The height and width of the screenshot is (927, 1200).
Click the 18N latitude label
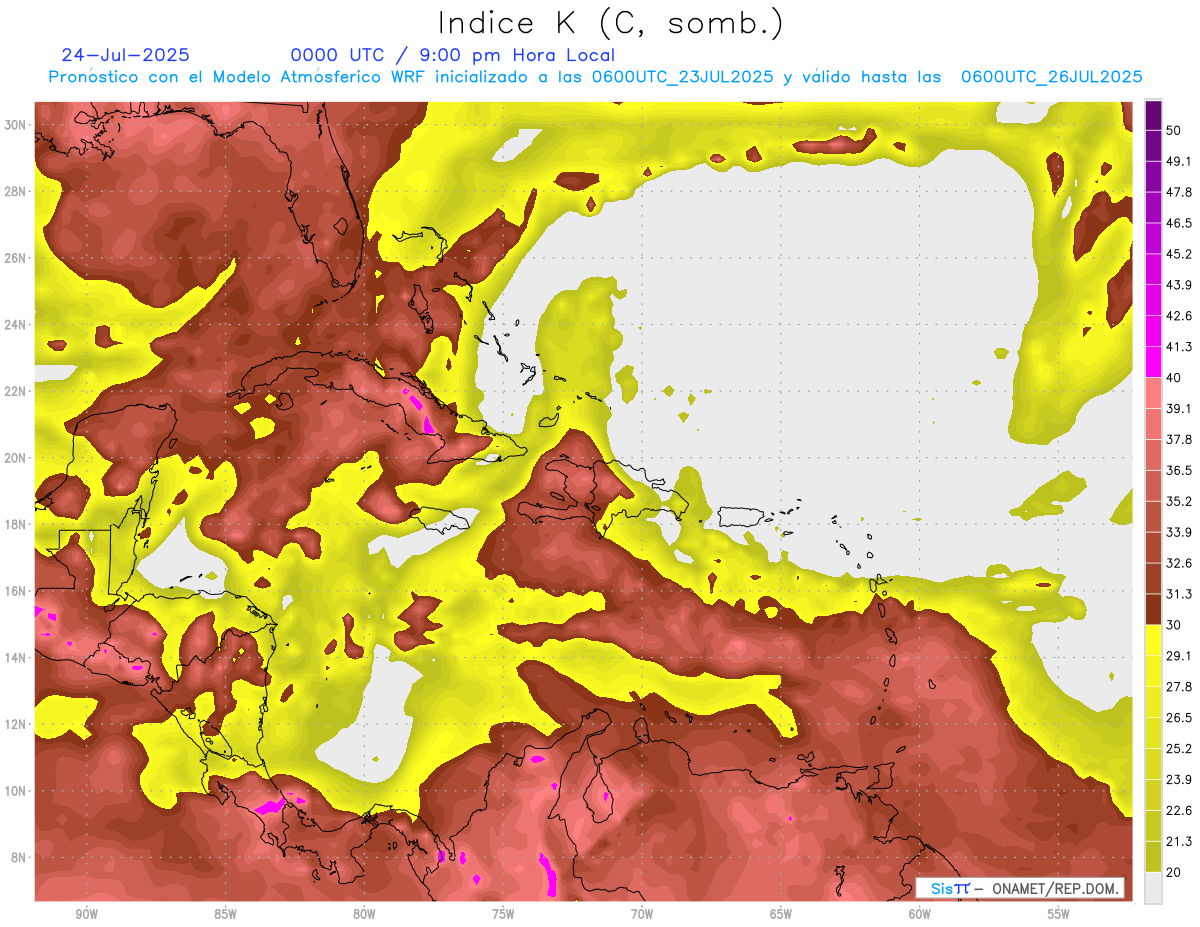tap(15, 524)
